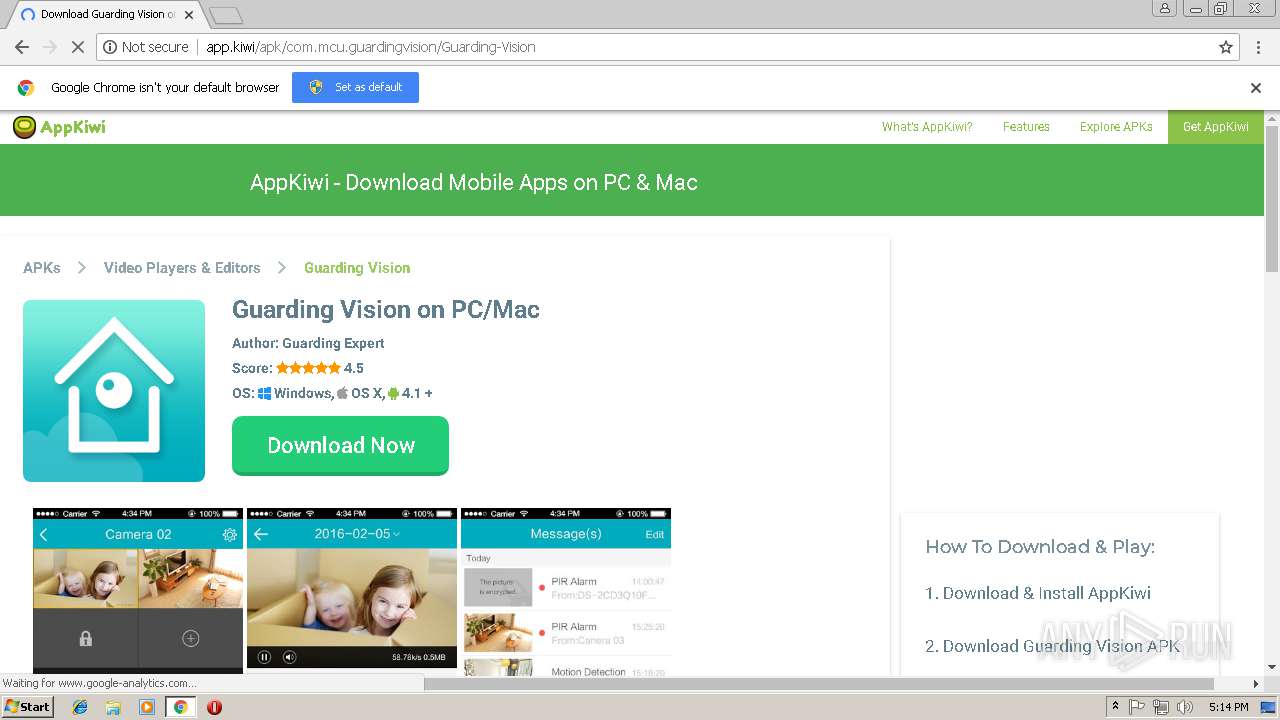Click Download Guarding Vision APK step
The height and width of the screenshot is (720, 1280).
(x=1052, y=646)
